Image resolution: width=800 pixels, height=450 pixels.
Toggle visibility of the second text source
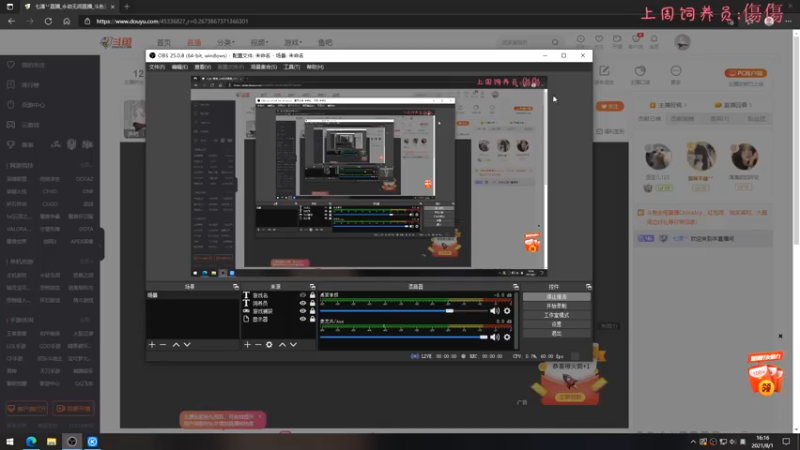click(x=303, y=303)
